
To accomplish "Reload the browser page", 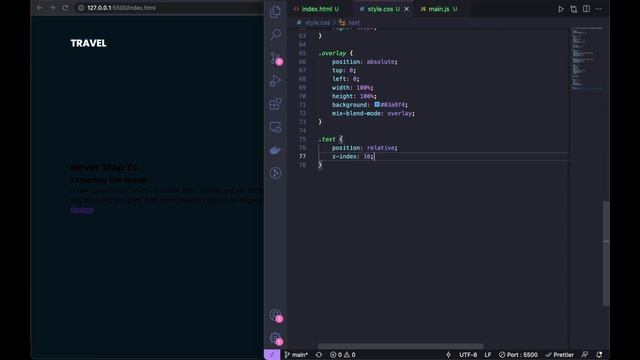I will [65, 8].
